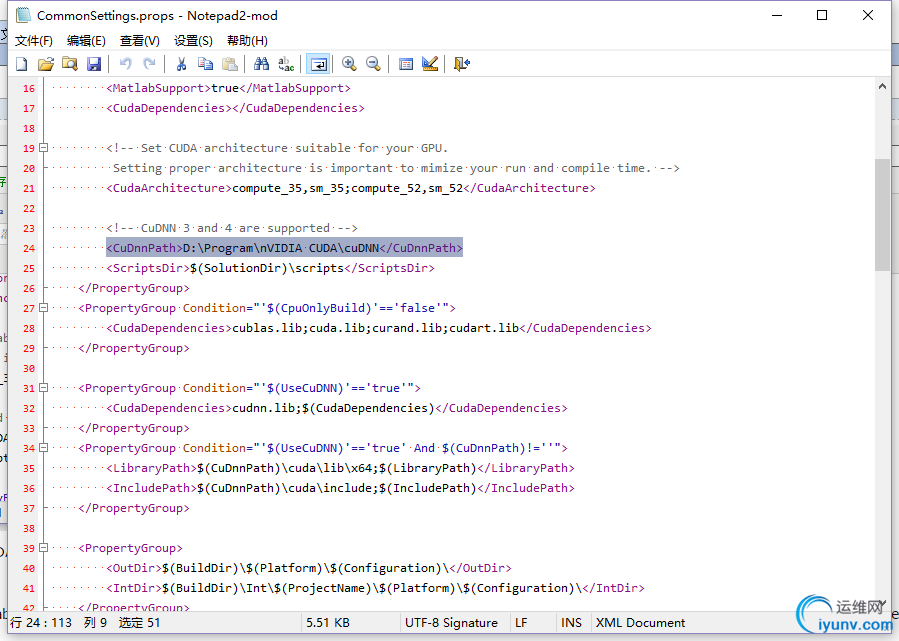Click the Zoom out magnifier

click(373, 64)
